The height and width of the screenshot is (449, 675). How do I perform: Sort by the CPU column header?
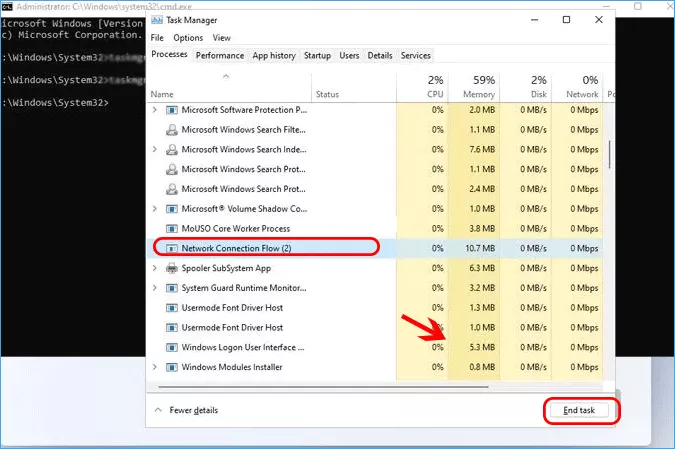[x=422, y=87]
